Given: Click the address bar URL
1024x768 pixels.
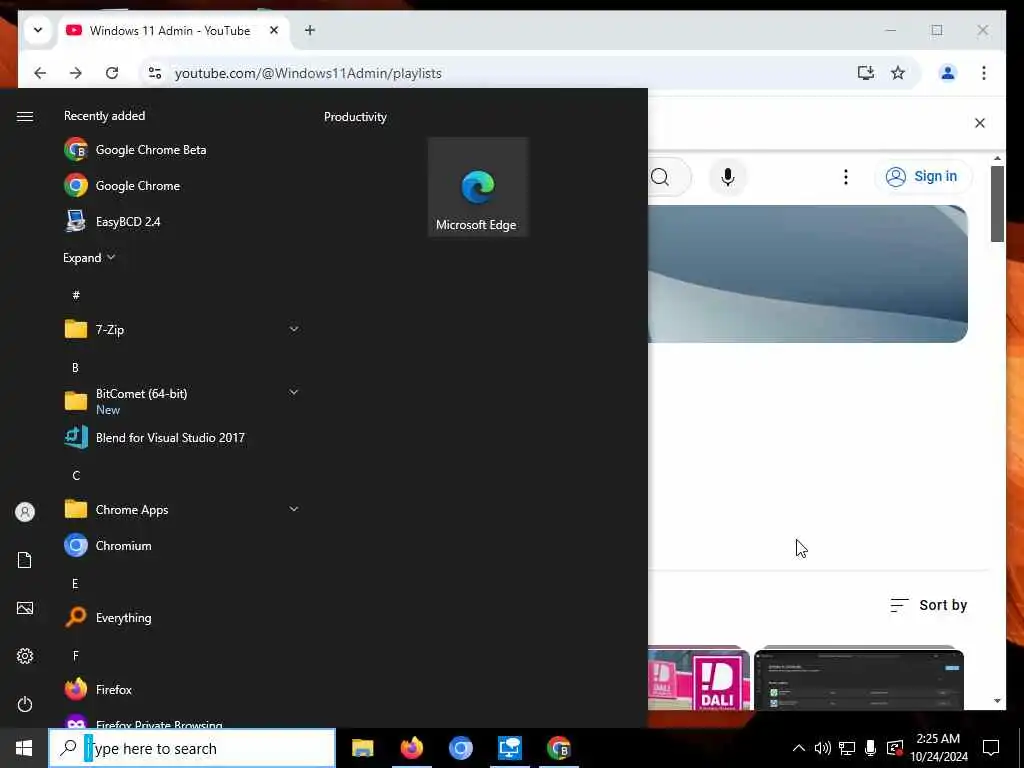Looking at the screenshot, I should (x=308, y=73).
